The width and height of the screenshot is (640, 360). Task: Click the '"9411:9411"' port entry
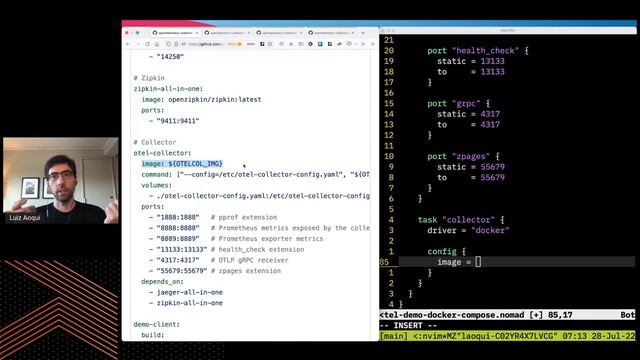click(178, 121)
